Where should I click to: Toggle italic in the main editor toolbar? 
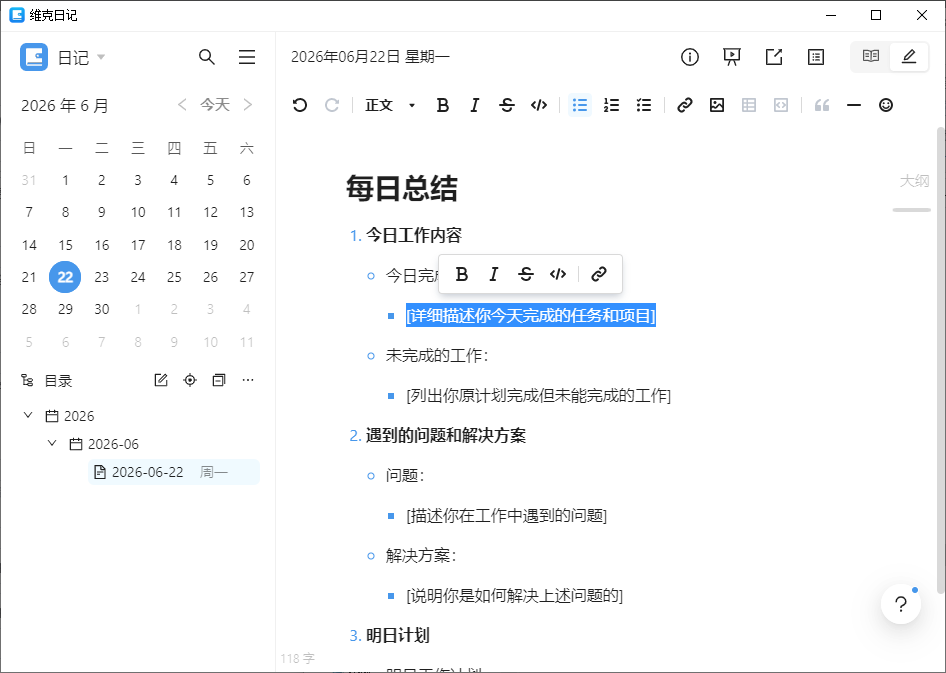[x=475, y=106]
